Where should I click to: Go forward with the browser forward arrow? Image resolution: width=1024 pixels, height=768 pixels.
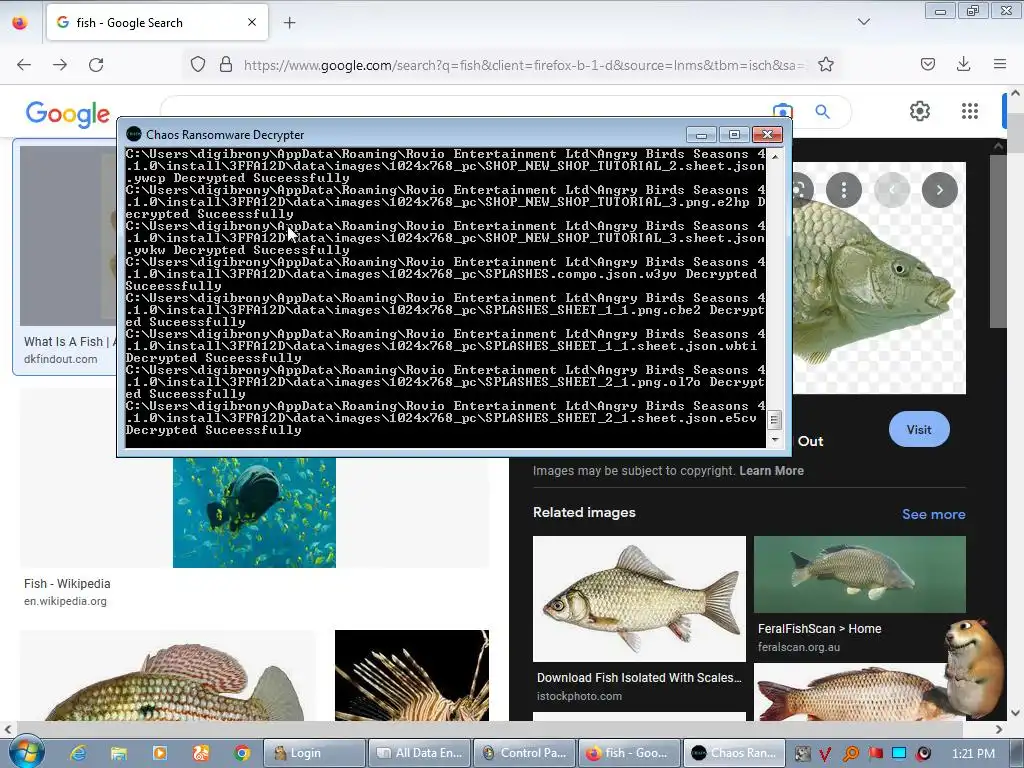60,65
